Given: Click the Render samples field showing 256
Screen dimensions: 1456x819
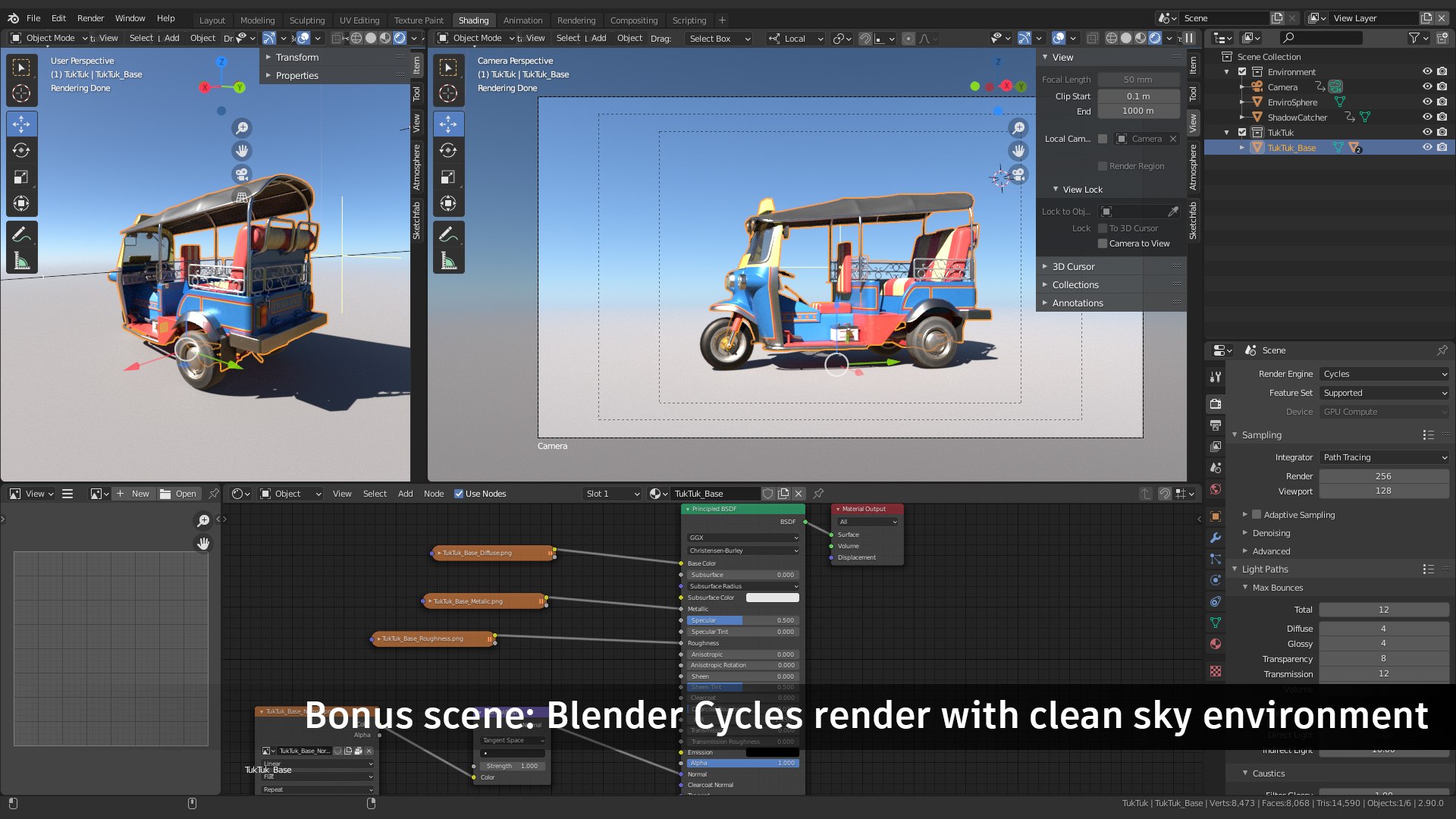Looking at the screenshot, I should point(1384,476).
